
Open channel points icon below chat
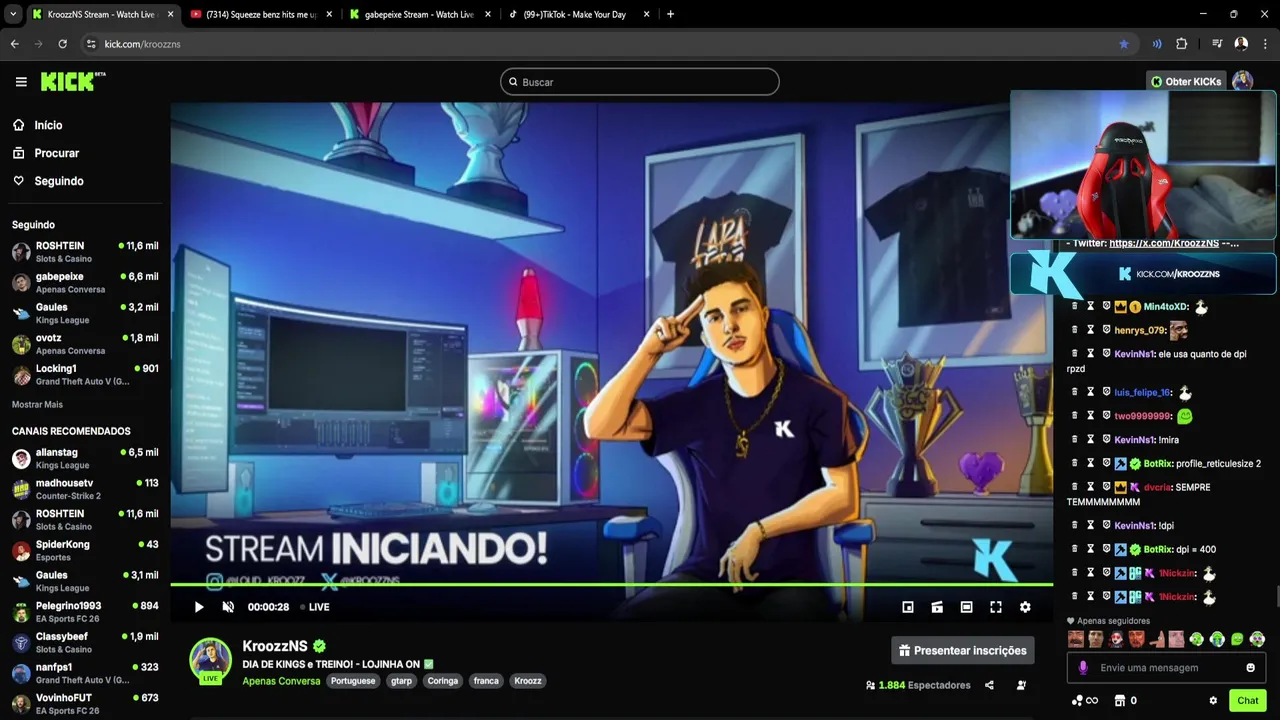pyautogui.click(x=1084, y=701)
